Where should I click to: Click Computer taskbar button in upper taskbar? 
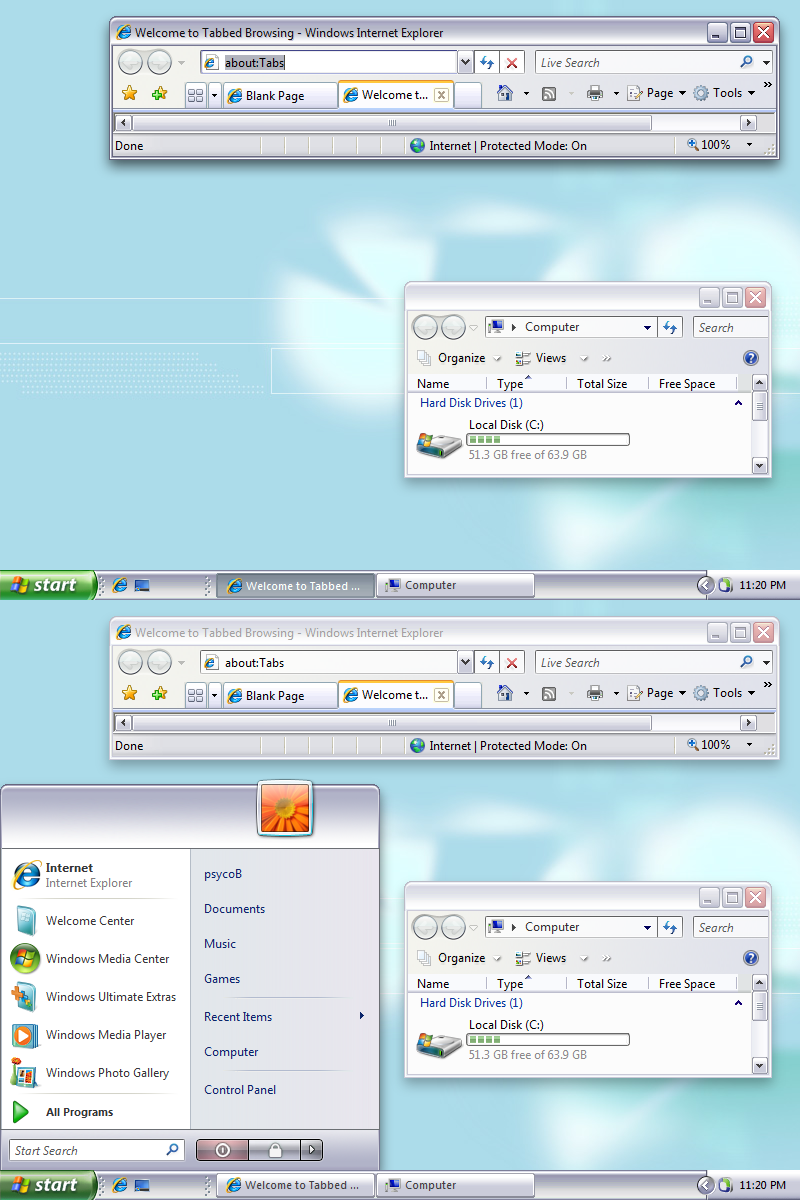point(455,586)
